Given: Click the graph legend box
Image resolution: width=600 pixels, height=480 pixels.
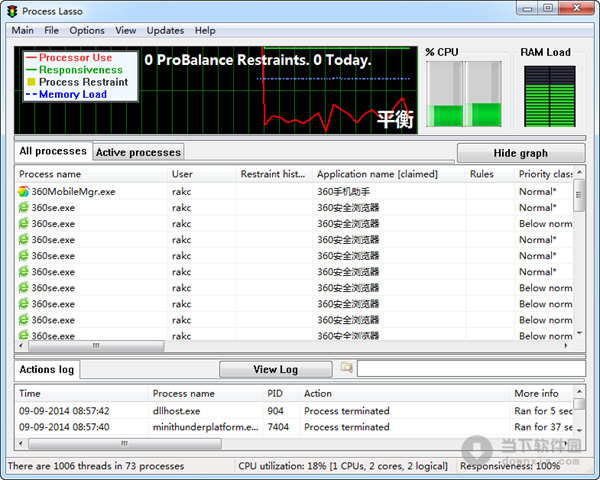Looking at the screenshot, I should pyautogui.click(x=80, y=76).
